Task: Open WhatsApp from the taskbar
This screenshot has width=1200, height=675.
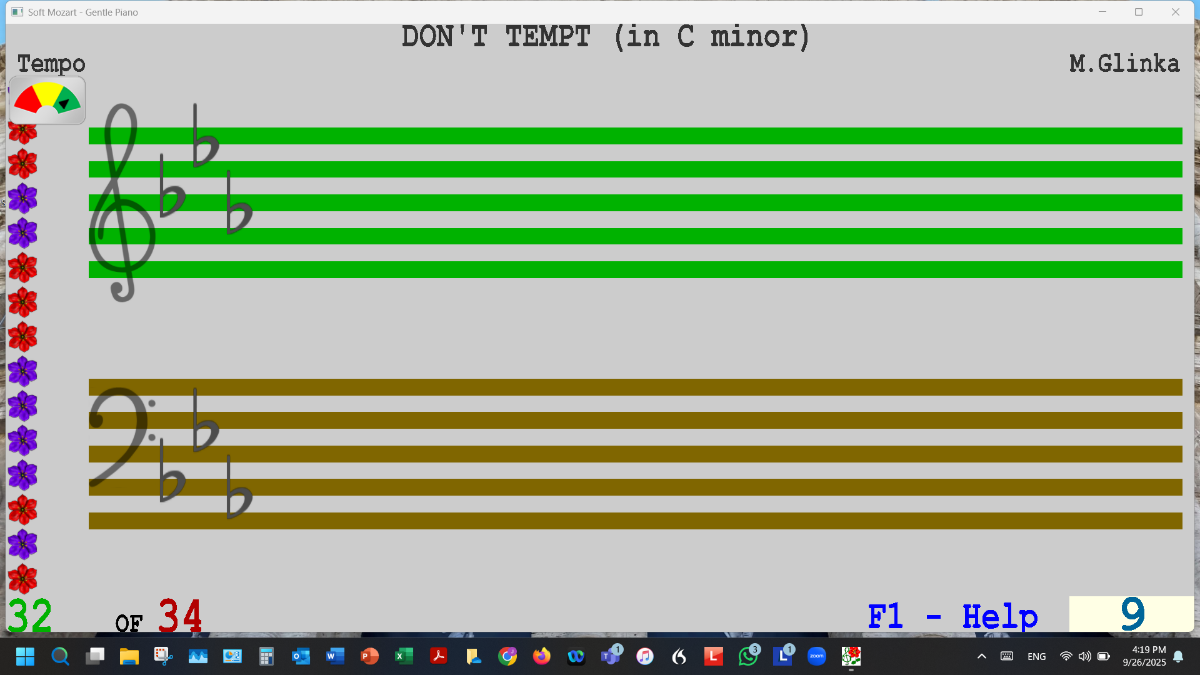Action: [x=748, y=656]
